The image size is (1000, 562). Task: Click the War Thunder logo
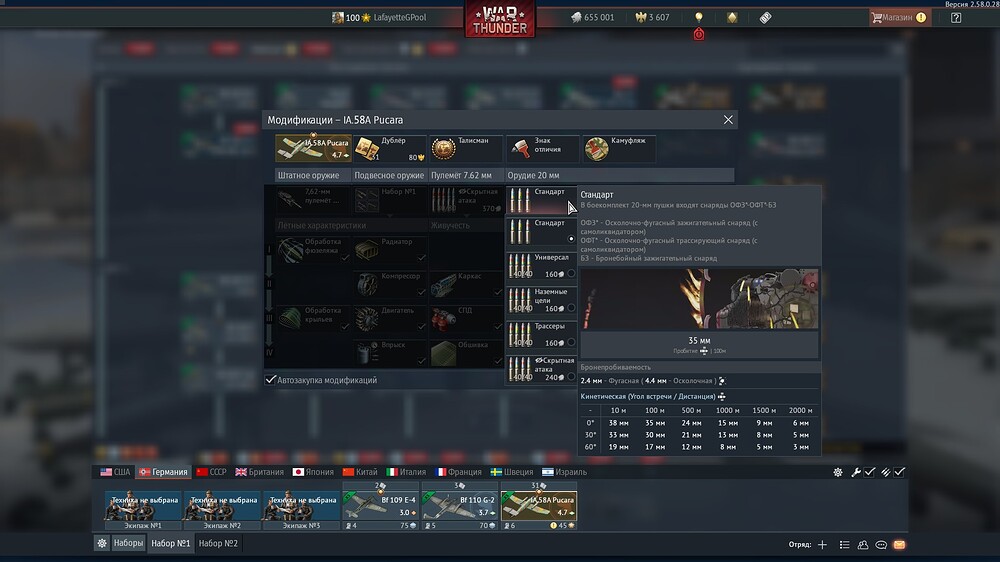(x=500, y=18)
